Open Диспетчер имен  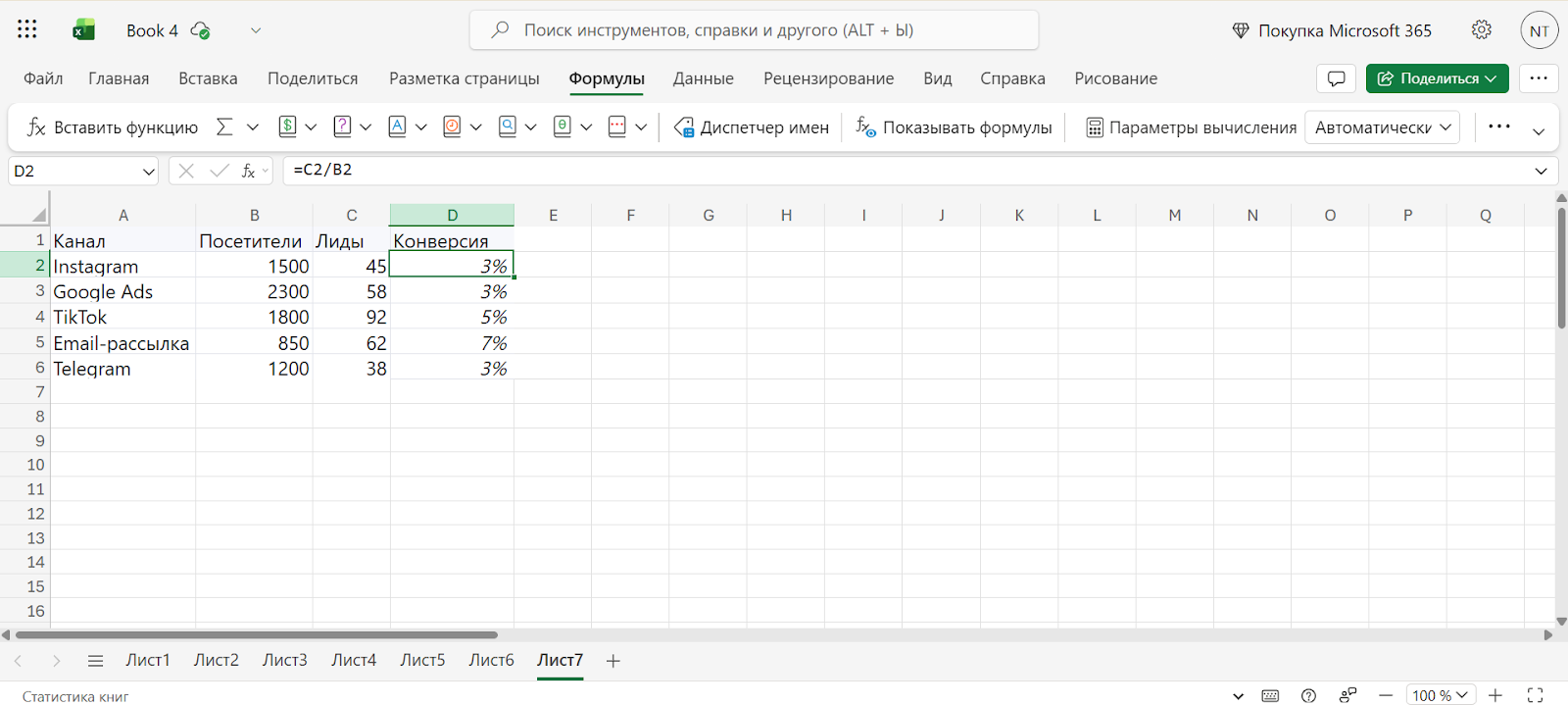(x=752, y=127)
